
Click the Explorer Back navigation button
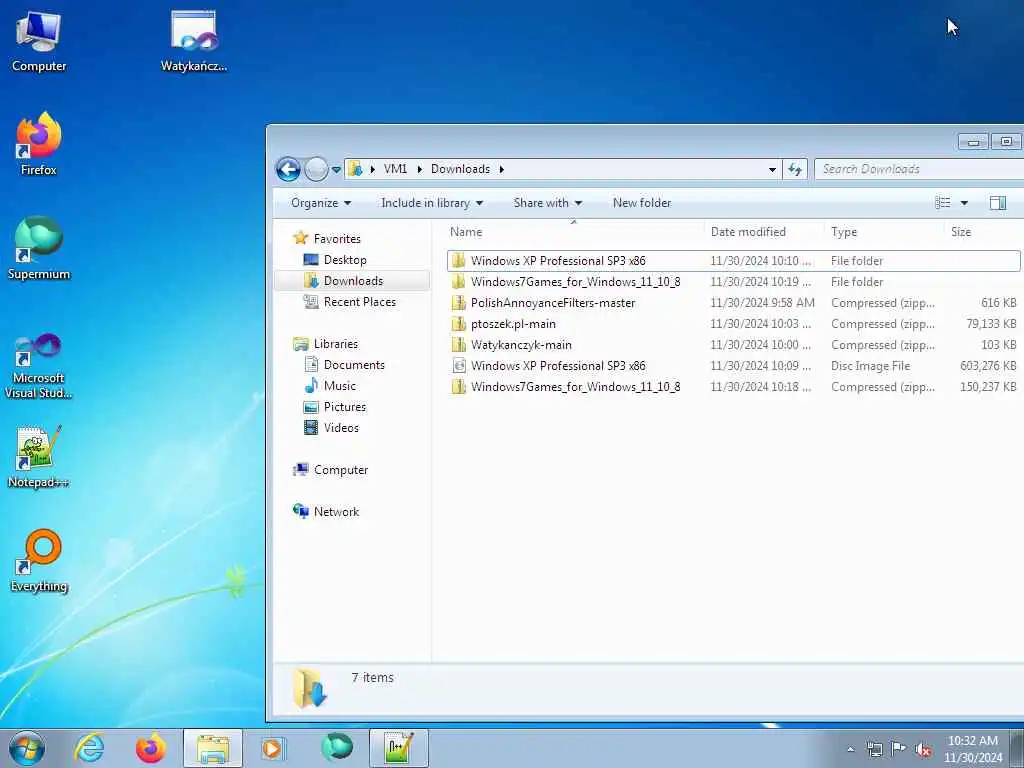pos(288,169)
